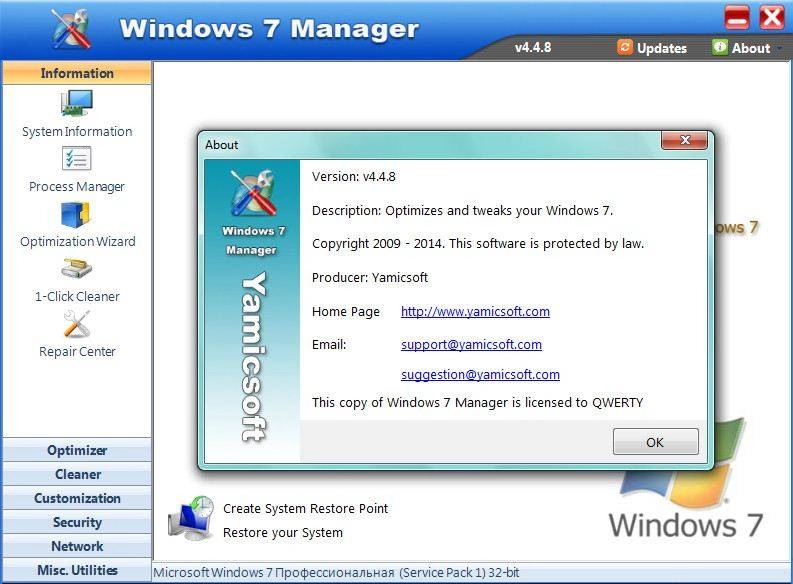
Task: Select the Information category tab
Action: coord(77,73)
